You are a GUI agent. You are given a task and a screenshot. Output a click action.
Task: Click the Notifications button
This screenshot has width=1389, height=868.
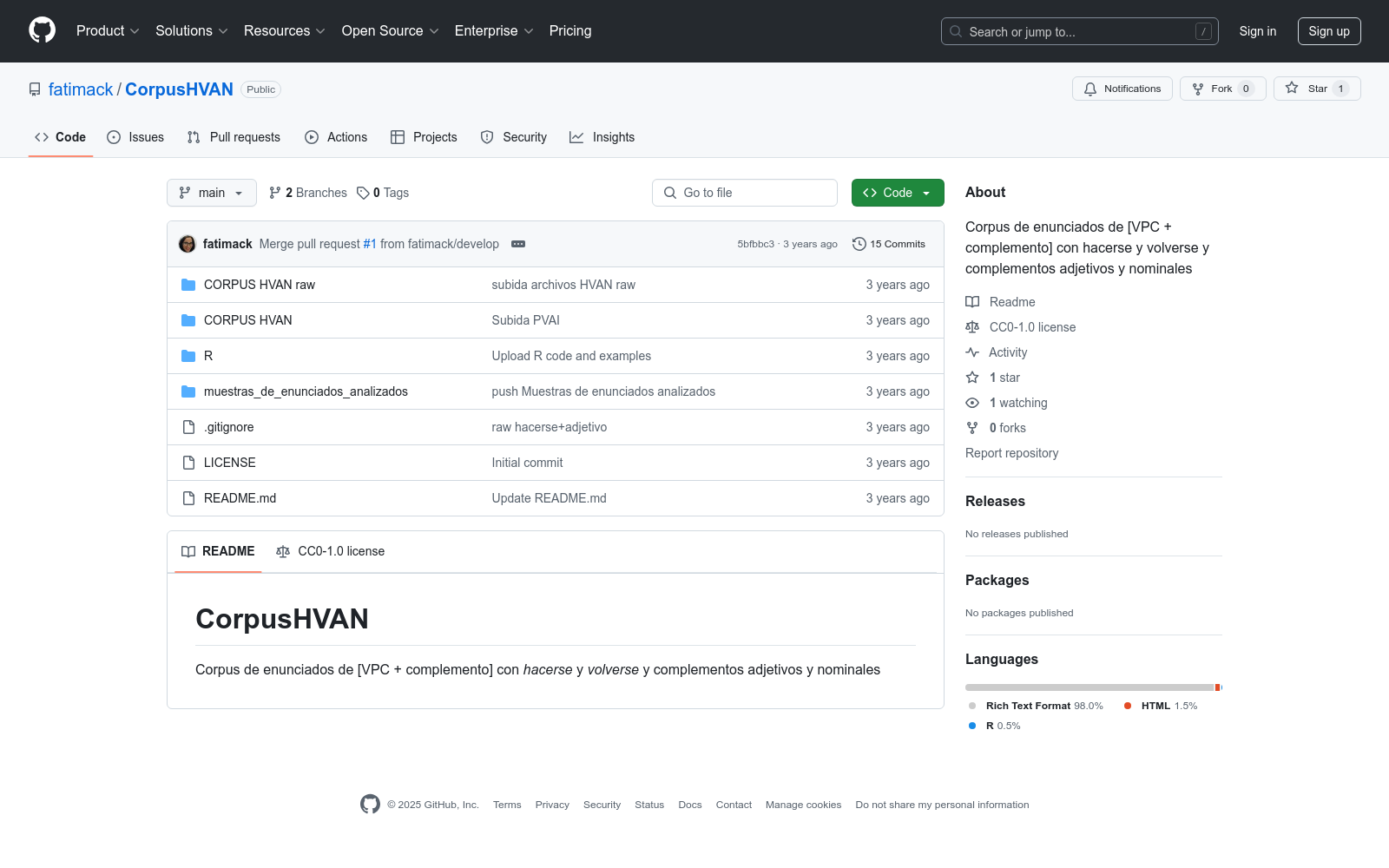click(x=1122, y=89)
